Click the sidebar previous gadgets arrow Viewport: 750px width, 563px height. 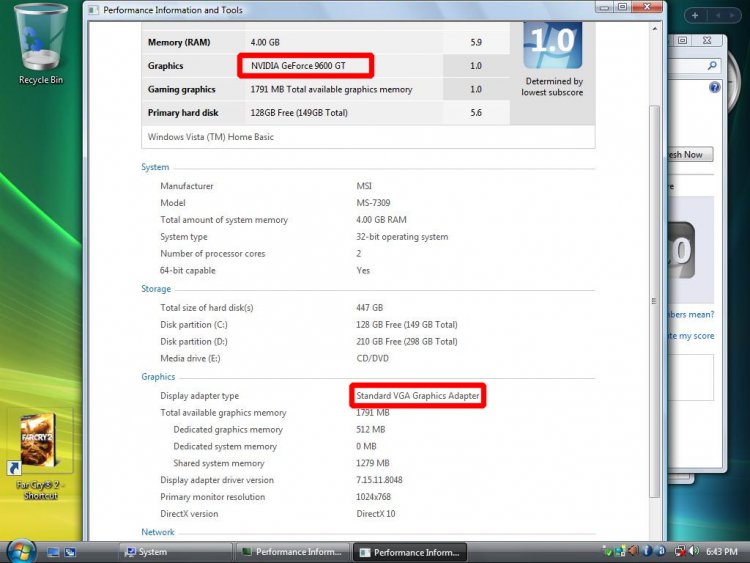717,15
